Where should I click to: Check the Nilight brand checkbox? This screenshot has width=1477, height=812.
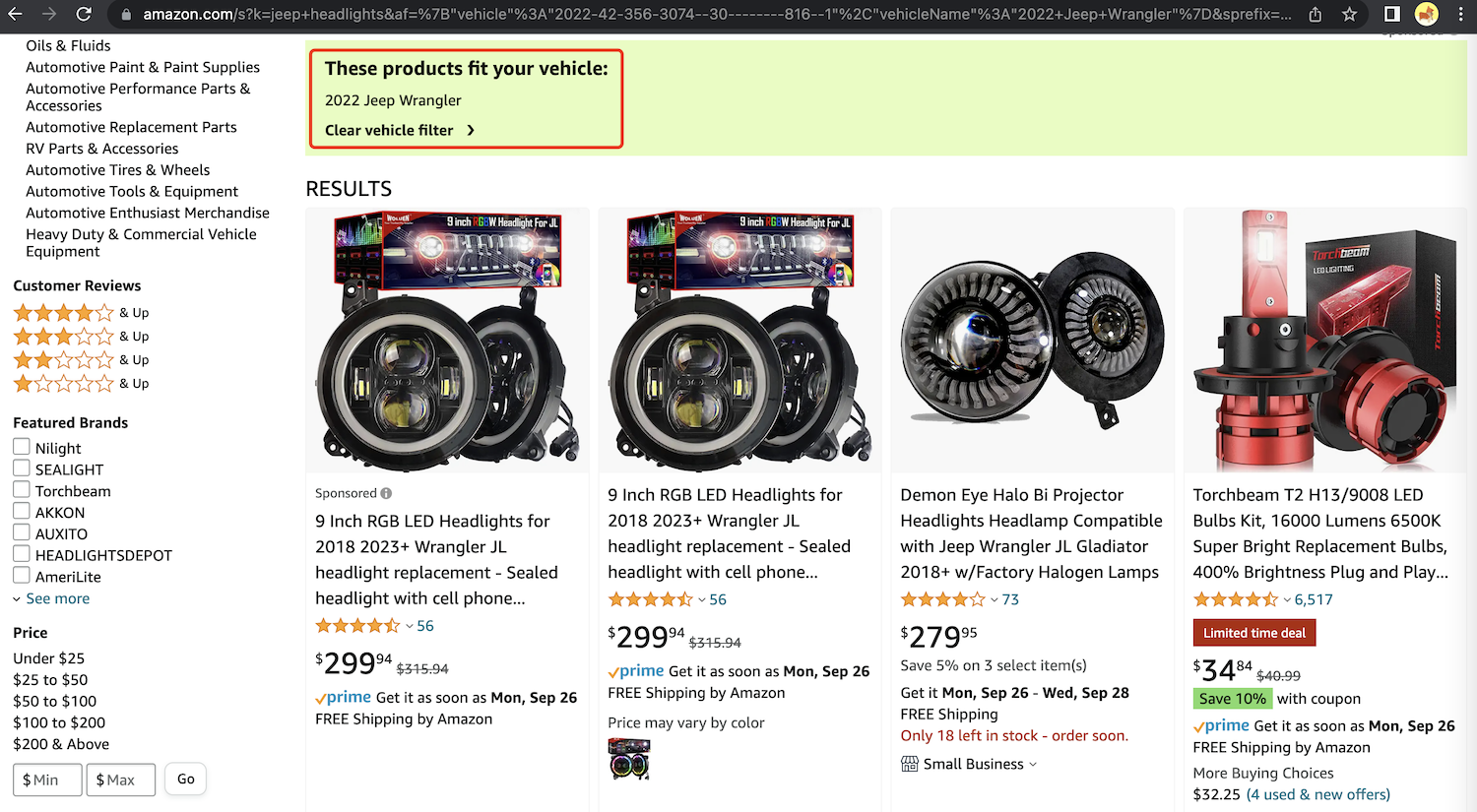tap(22, 447)
